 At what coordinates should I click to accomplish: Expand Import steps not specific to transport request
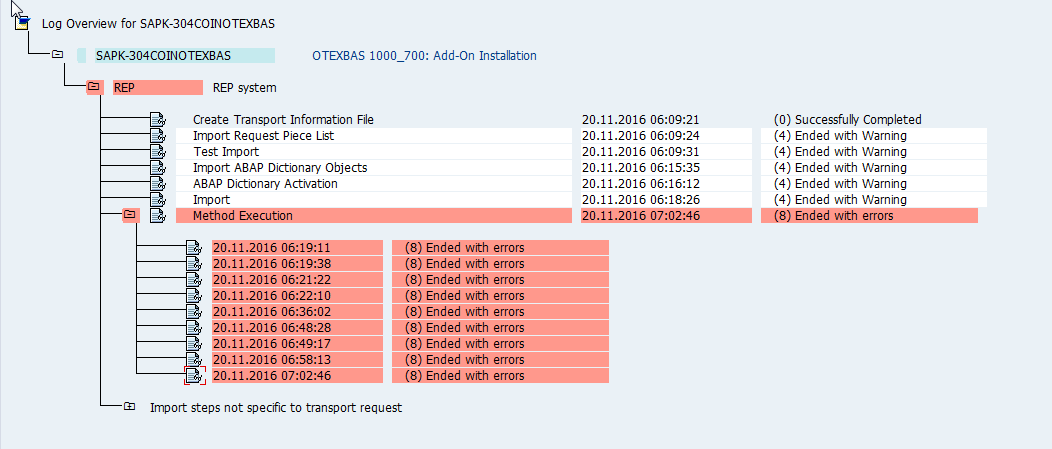pos(129,406)
